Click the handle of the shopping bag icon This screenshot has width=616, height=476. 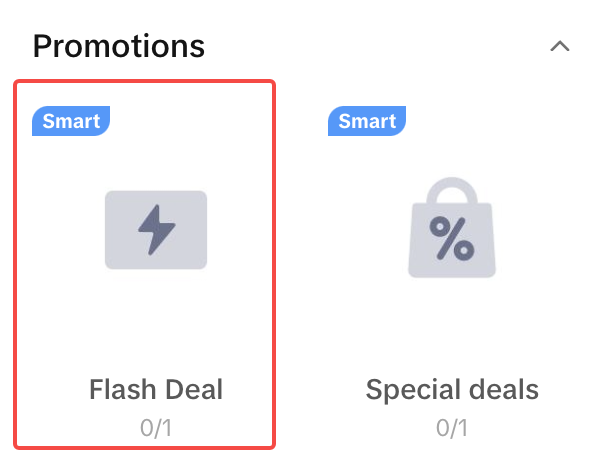pyautogui.click(x=452, y=190)
